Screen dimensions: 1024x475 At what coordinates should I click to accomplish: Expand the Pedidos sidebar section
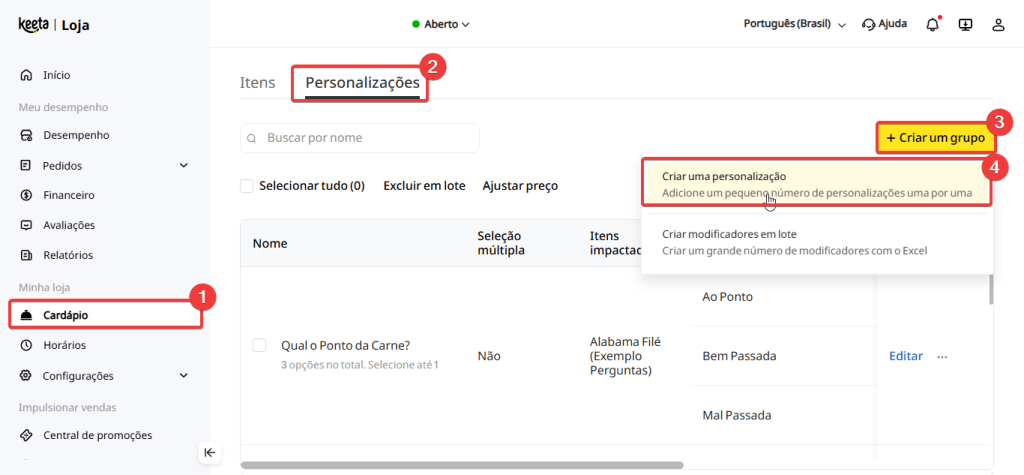tap(183, 165)
